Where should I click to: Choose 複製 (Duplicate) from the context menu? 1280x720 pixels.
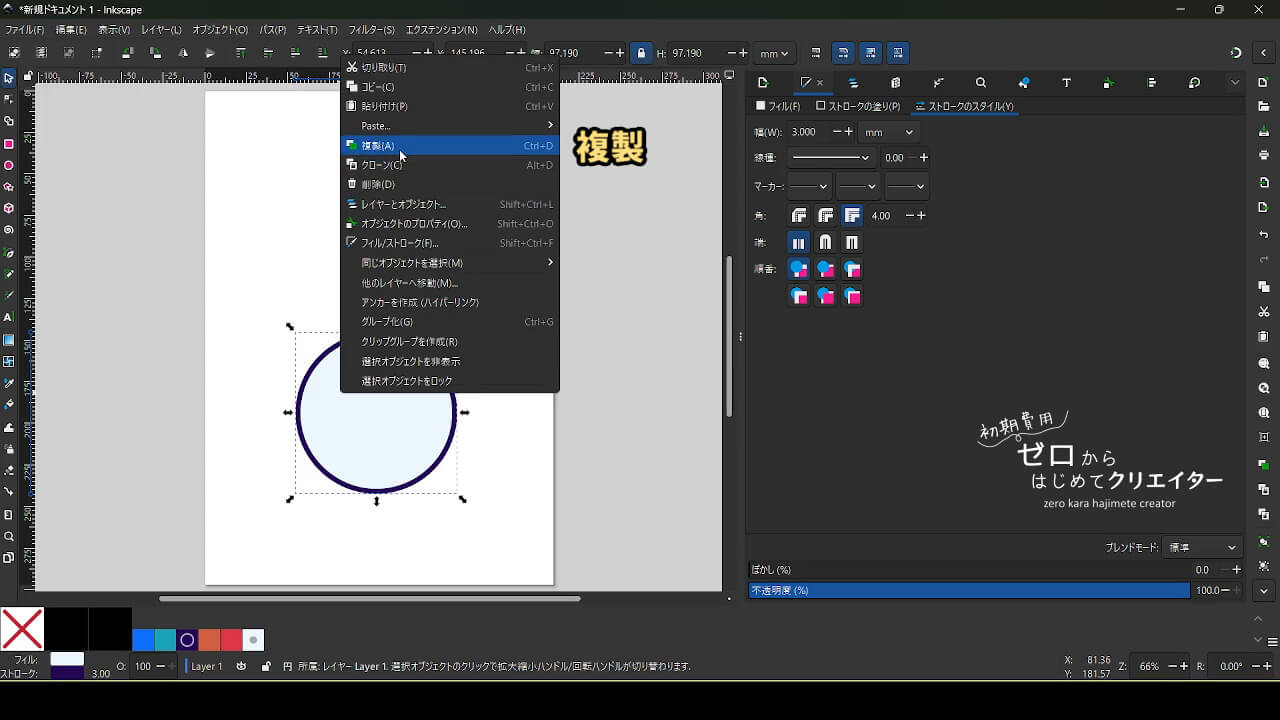(x=378, y=146)
